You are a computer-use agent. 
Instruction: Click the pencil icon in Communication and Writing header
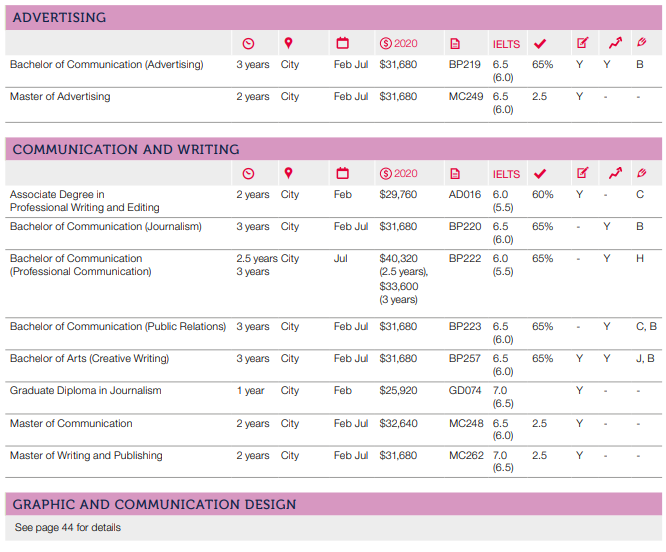641,174
